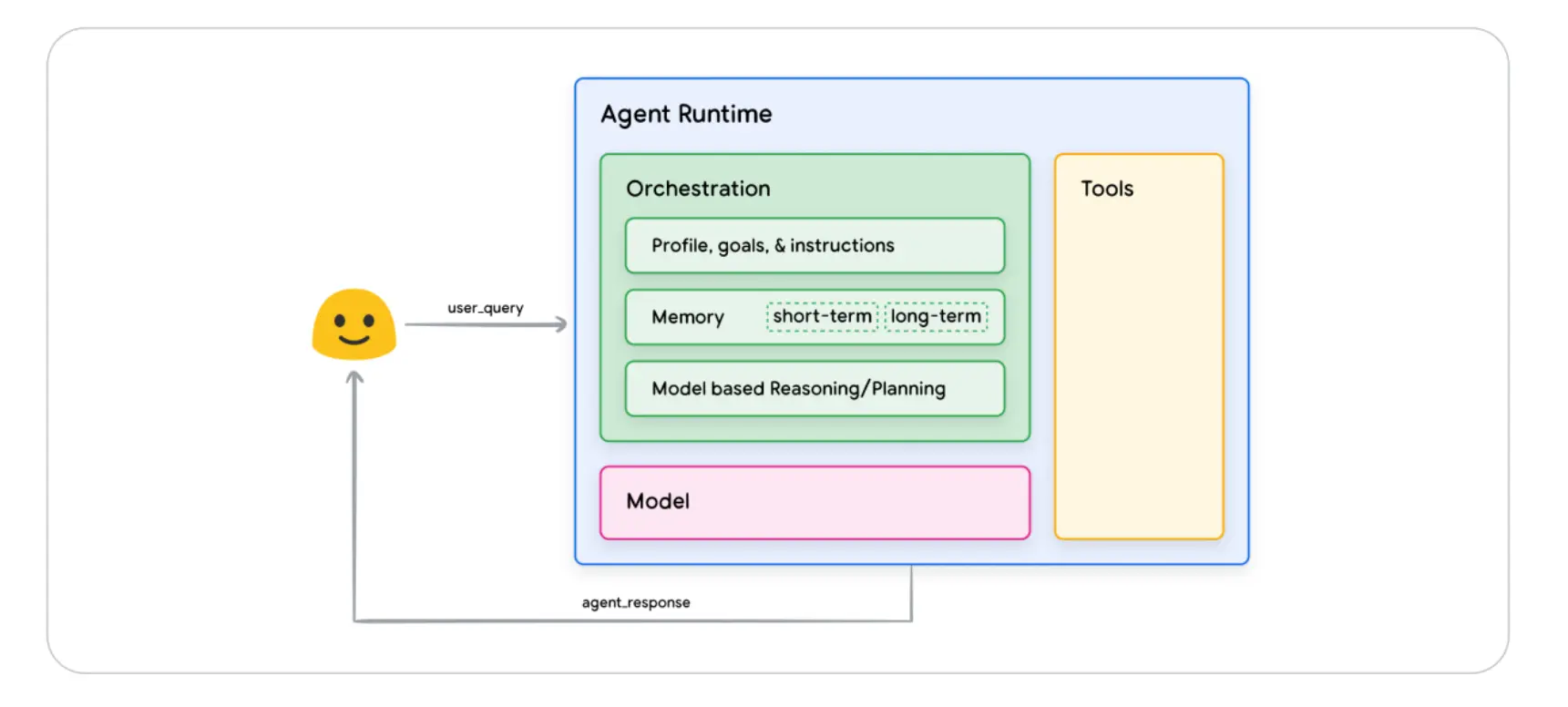Select the short-term memory tag
Screen dimensions: 1568x707
tap(822, 317)
